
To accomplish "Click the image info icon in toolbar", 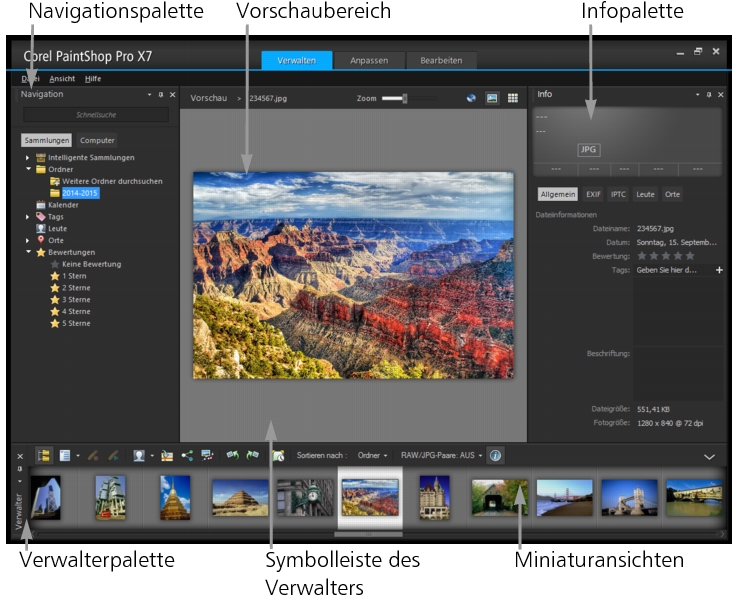I will pyautogui.click(x=496, y=455).
